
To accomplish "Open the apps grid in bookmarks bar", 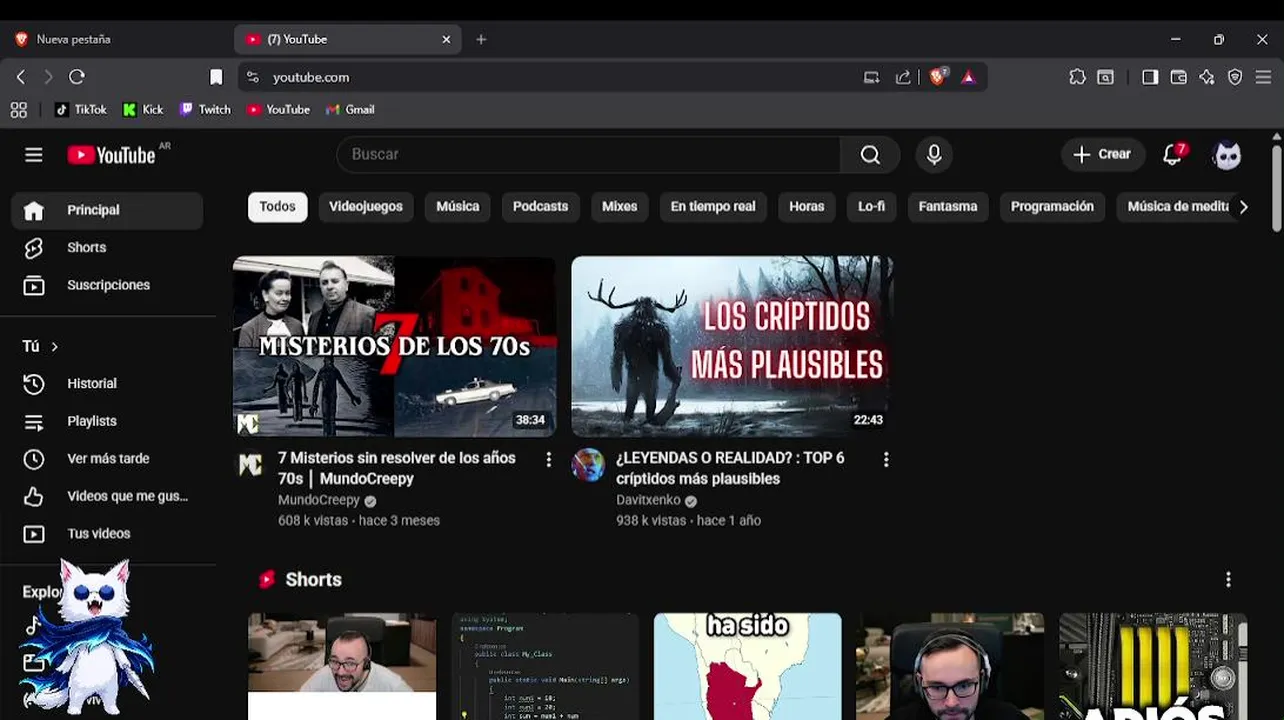I will click(19, 110).
